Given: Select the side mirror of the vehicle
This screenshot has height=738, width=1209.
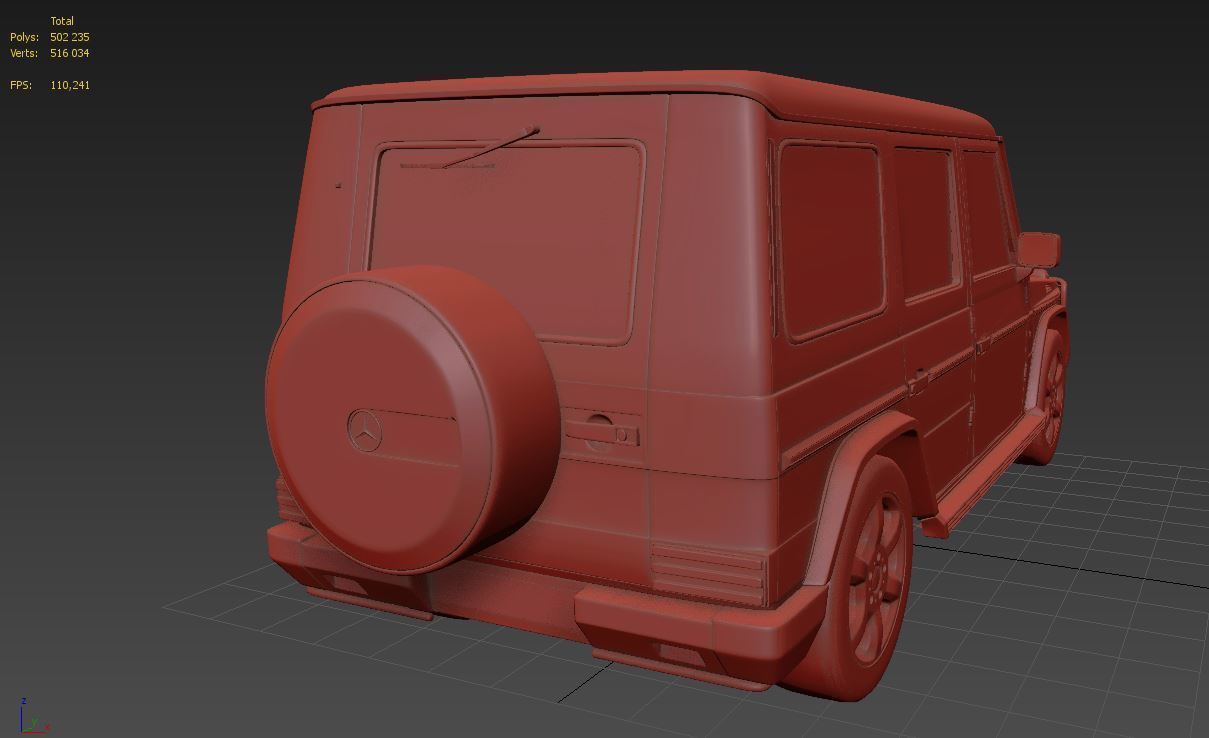Looking at the screenshot, I should [x=1039, y=249].
